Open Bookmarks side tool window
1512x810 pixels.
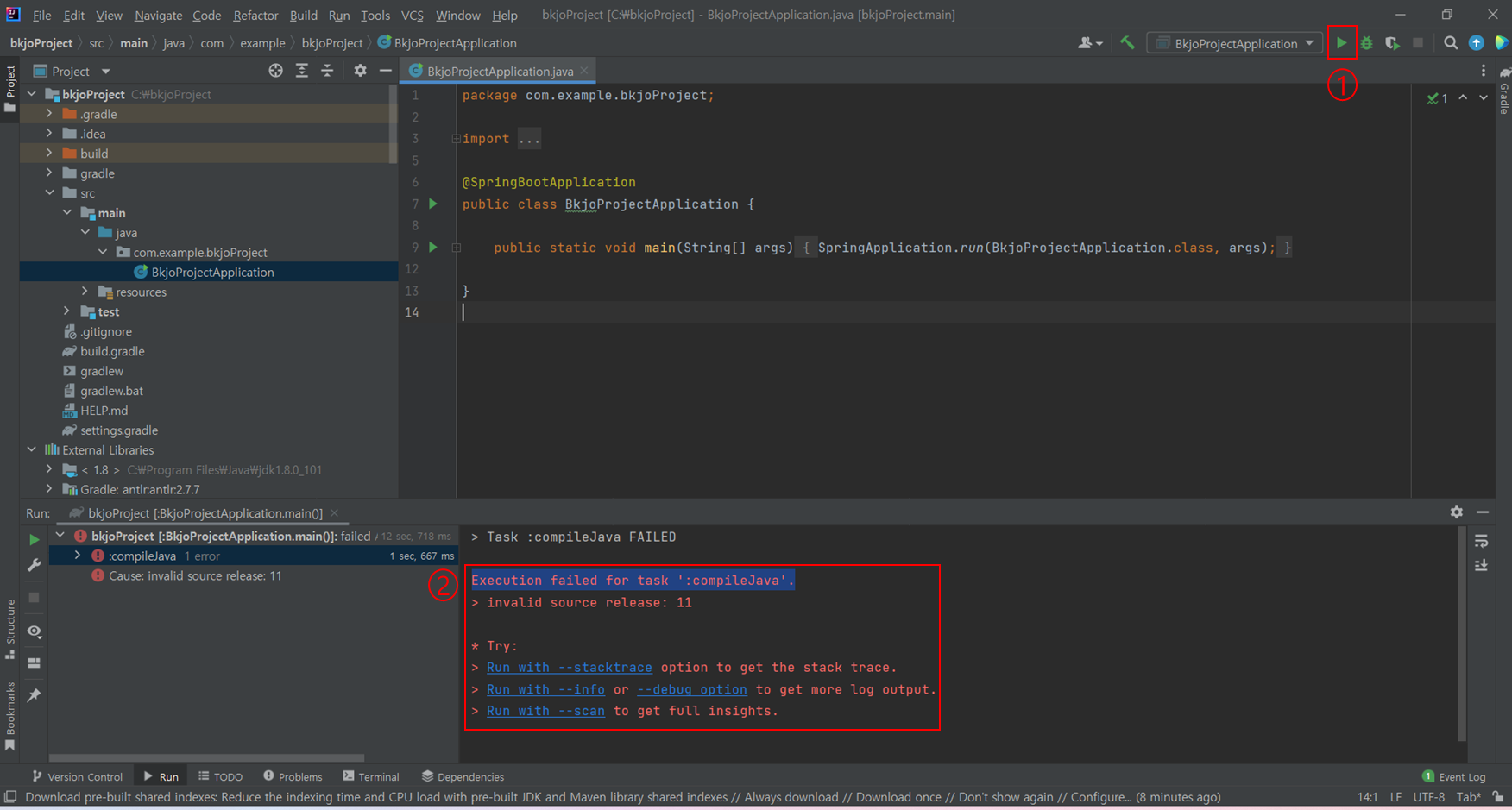10,716
